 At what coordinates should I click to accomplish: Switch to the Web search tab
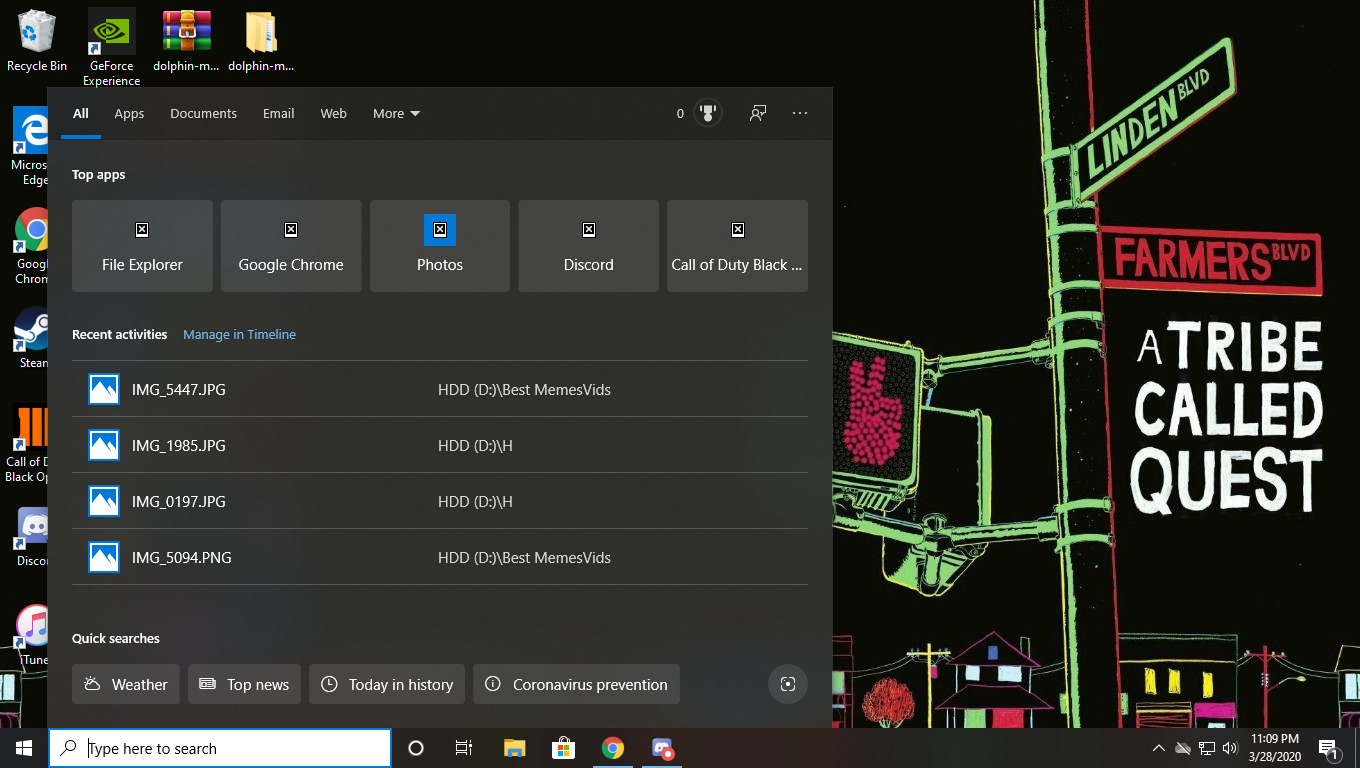pos(333,113)
